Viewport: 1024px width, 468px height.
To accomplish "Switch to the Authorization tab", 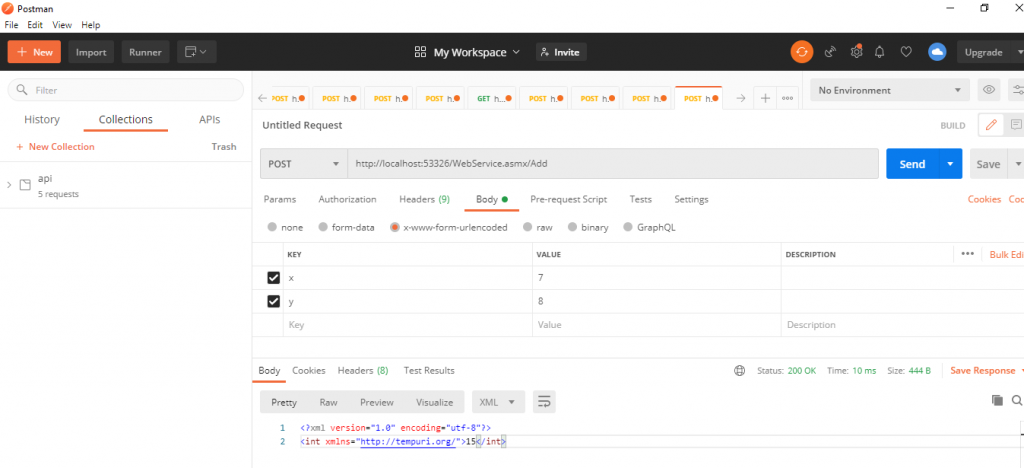I will [347, 199].
